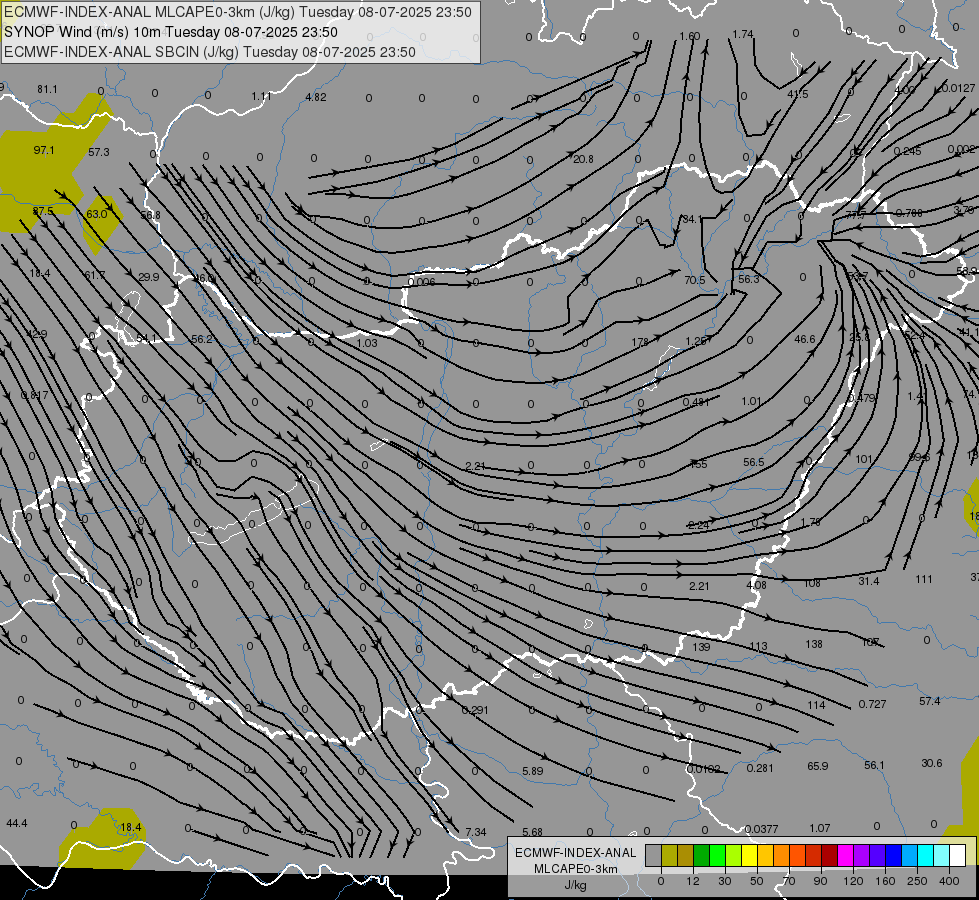979x900 pixels.
Task: Click the 114 value on the map
Action: pyautogui.click(x=816, y=705)
